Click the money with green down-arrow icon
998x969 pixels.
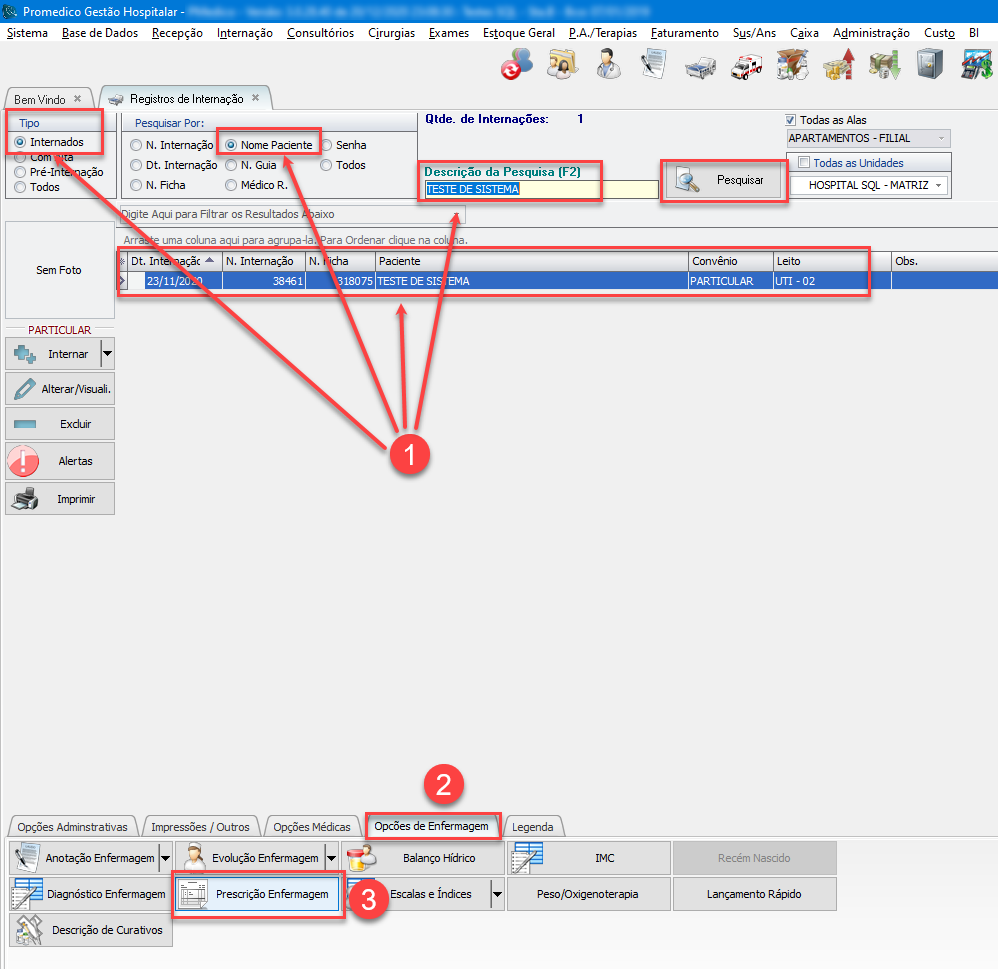(x=884, y=67)
